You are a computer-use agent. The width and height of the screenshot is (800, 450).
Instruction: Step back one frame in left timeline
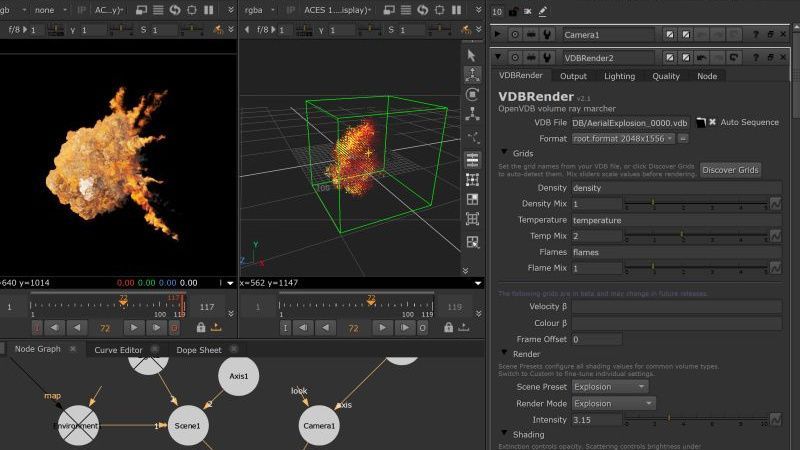(x=55, y=328)
